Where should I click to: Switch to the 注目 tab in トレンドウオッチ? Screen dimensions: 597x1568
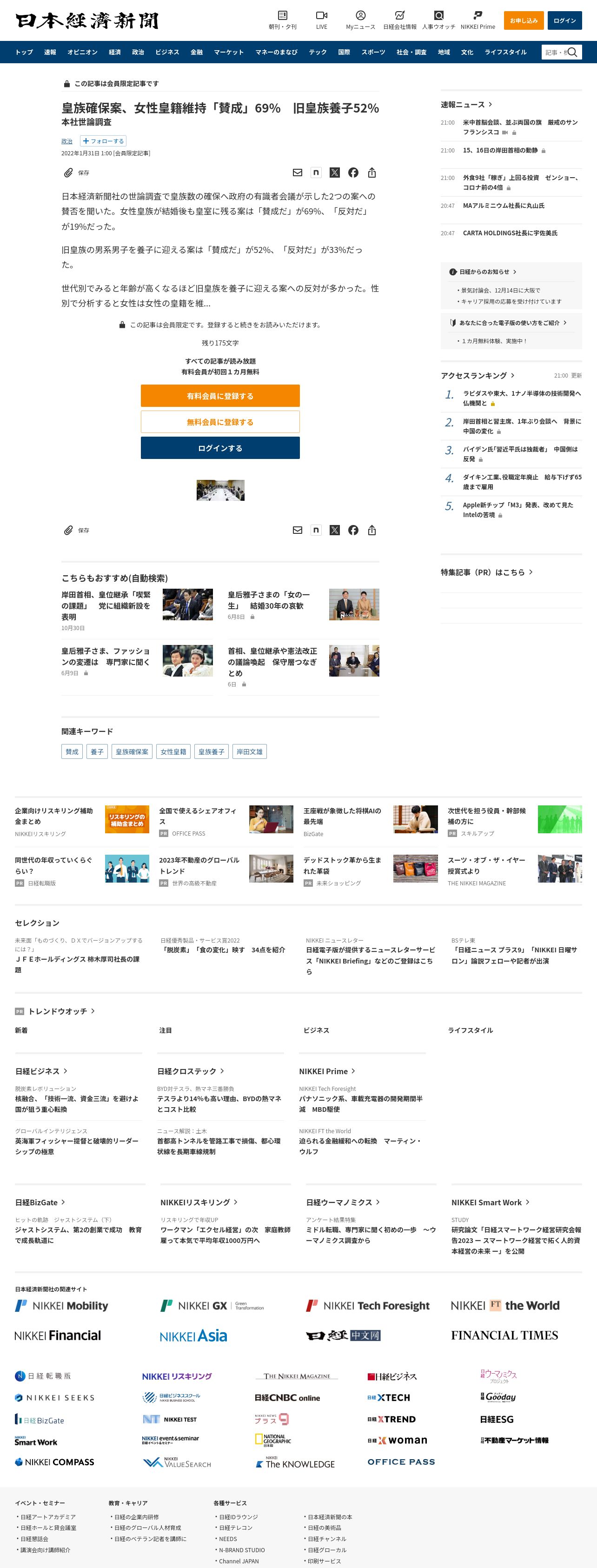[x=166, y=1030]
